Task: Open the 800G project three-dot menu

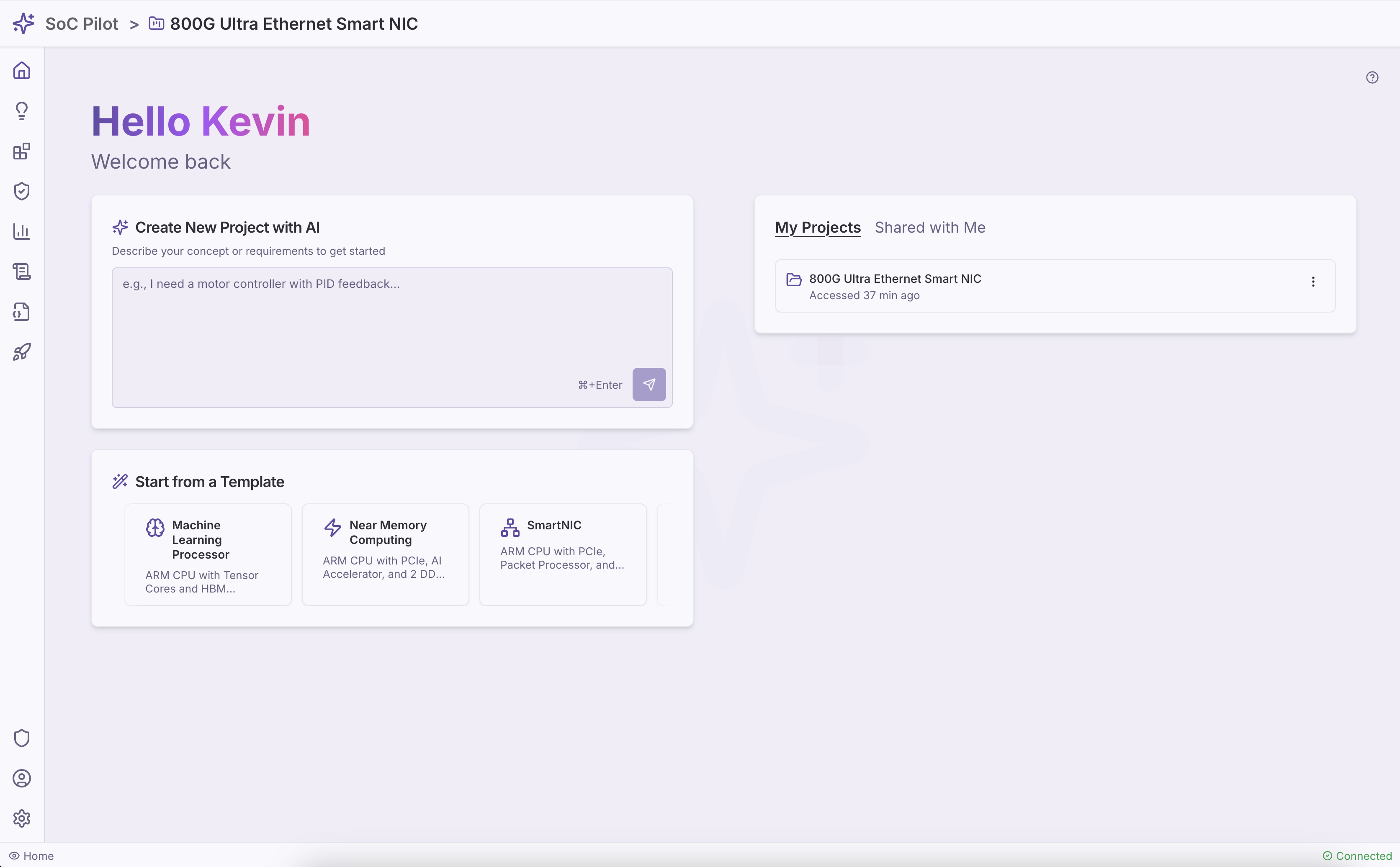Action: [1313, 282]
